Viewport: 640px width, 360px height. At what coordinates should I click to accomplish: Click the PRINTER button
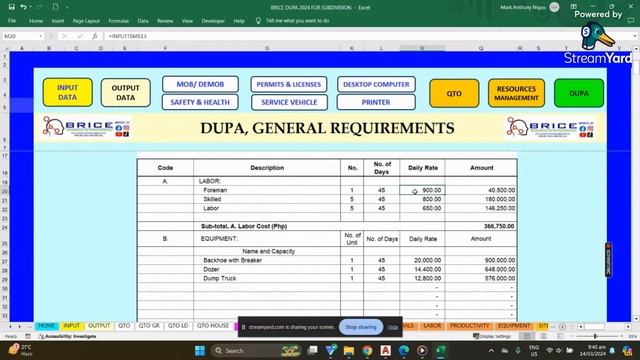click(x=376, y=102)
